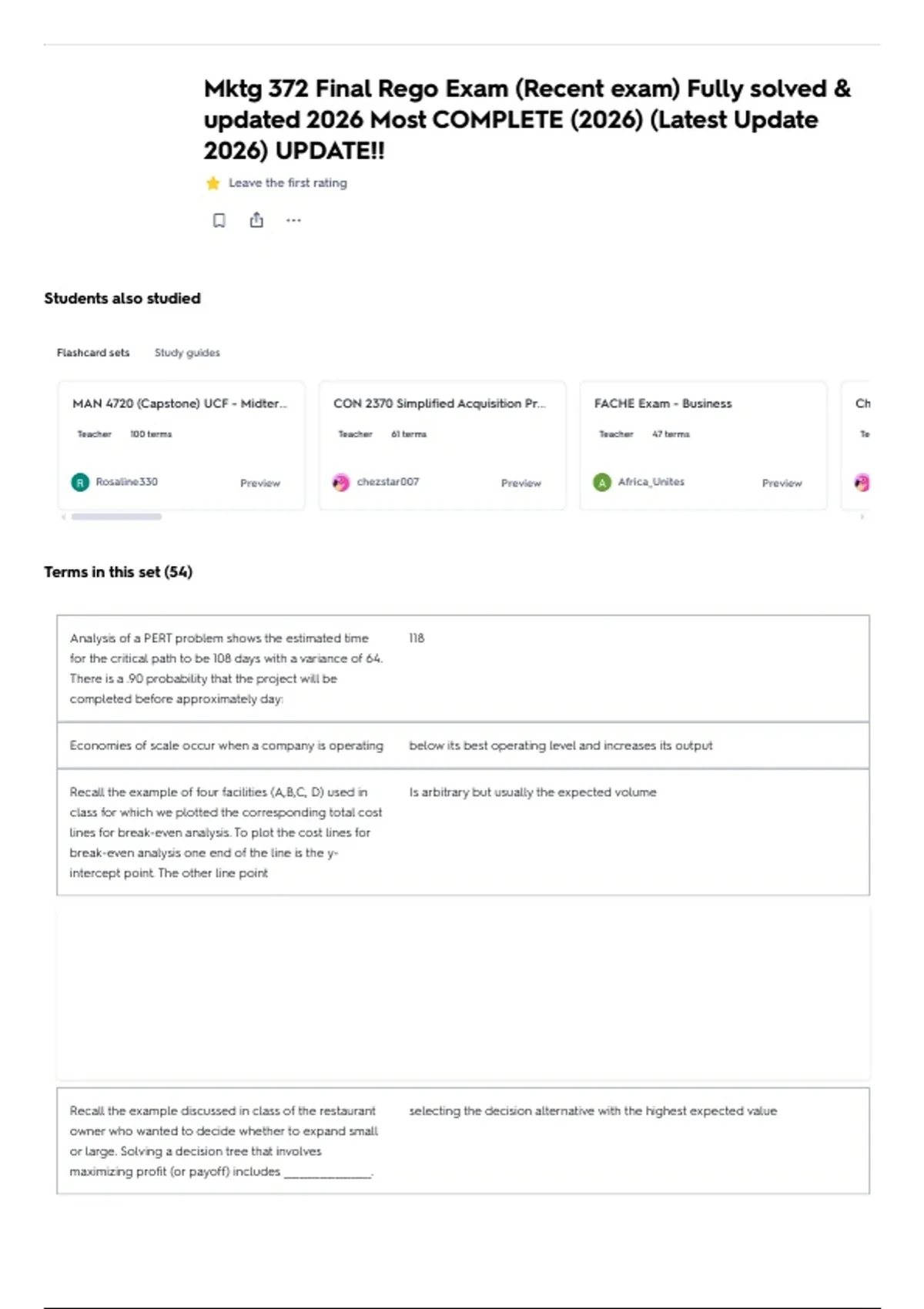Open the three-dot more options menu

click(x=293, y=220)
